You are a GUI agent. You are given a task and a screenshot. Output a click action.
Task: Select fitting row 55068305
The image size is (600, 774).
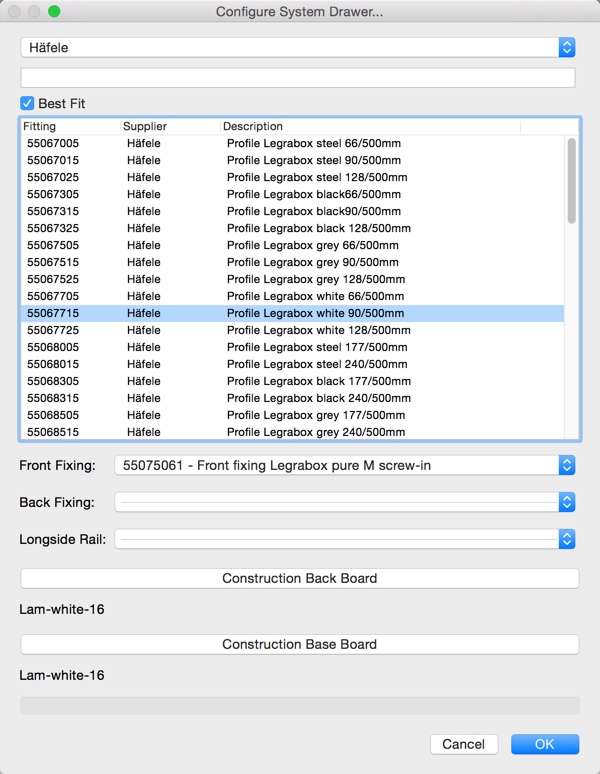click(293, 381)
